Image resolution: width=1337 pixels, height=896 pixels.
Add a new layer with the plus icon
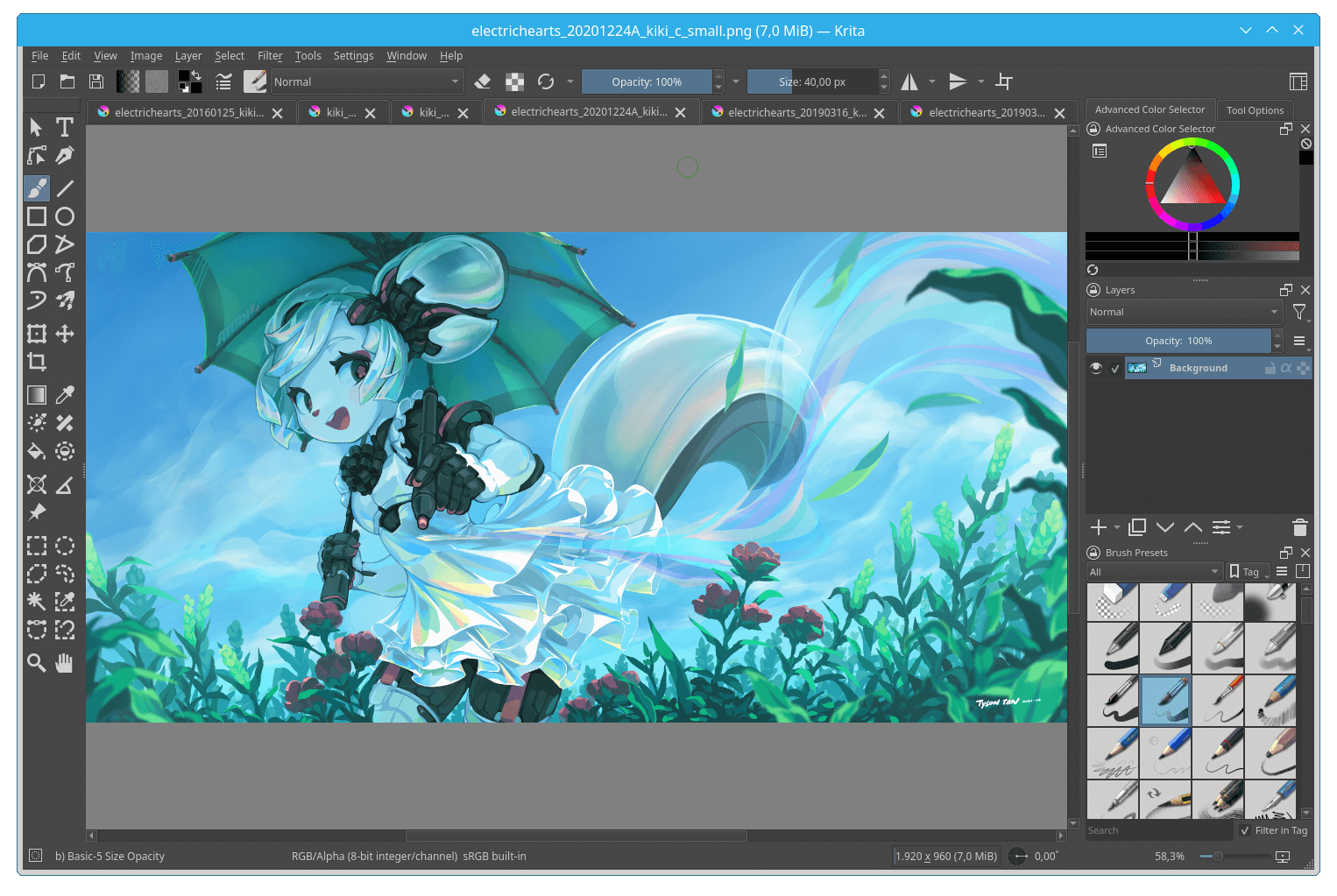tap(1098, 527)
